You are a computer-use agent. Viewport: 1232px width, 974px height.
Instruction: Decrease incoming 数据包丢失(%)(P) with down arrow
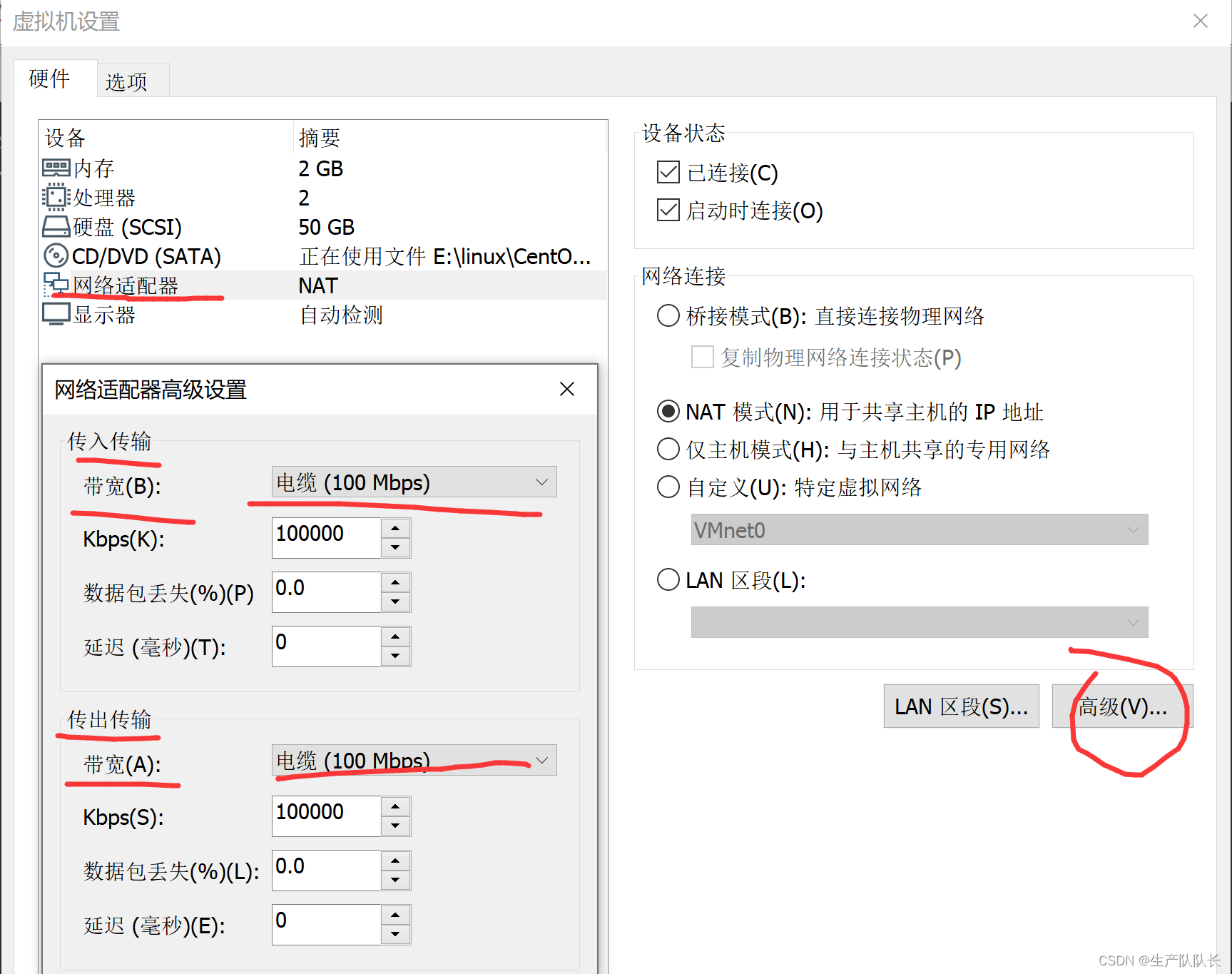click(395, 602)
